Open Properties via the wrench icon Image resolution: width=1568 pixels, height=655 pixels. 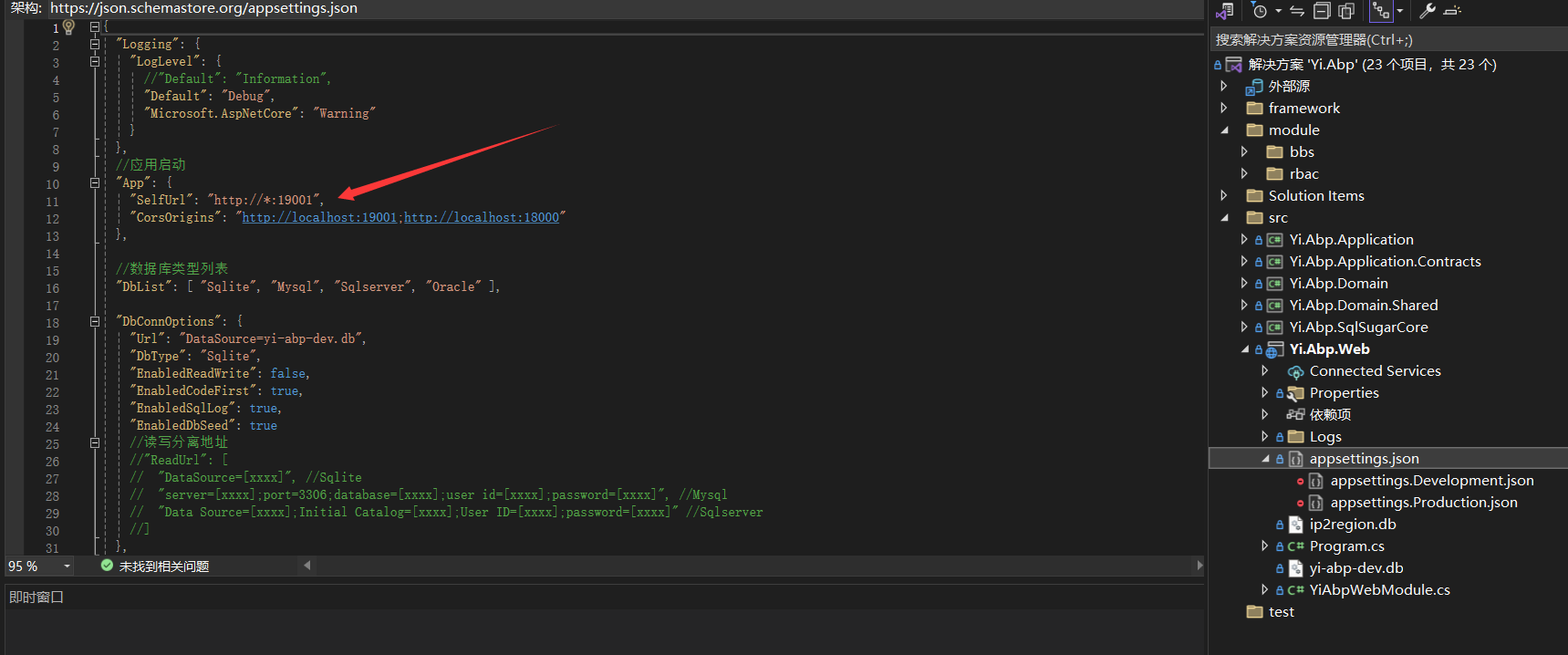[1428, 11]
